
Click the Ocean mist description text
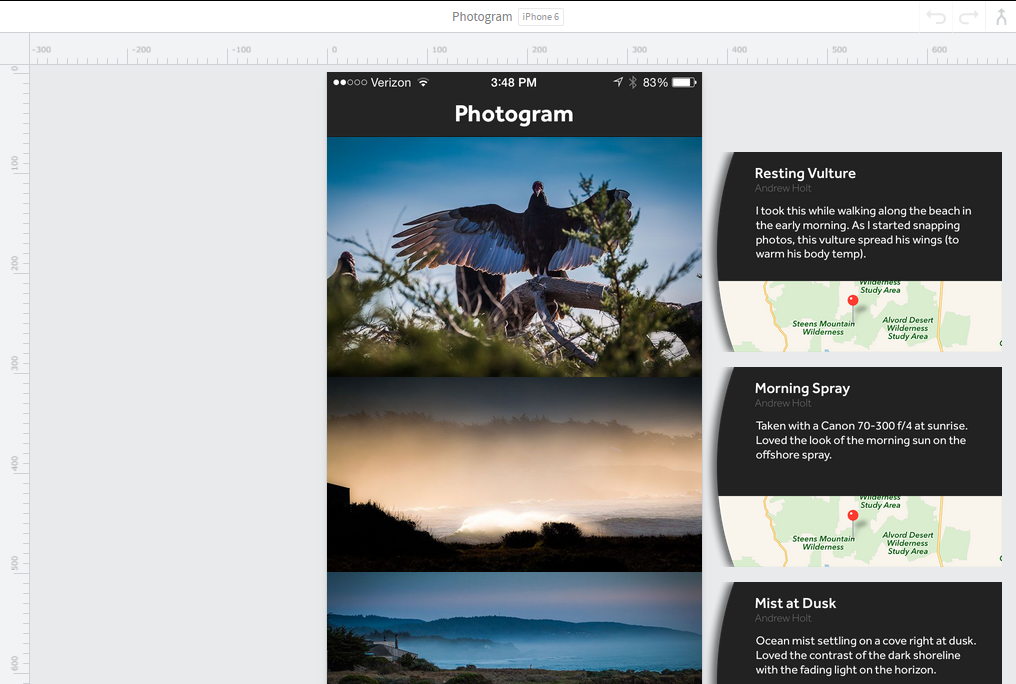click(866, 655)
